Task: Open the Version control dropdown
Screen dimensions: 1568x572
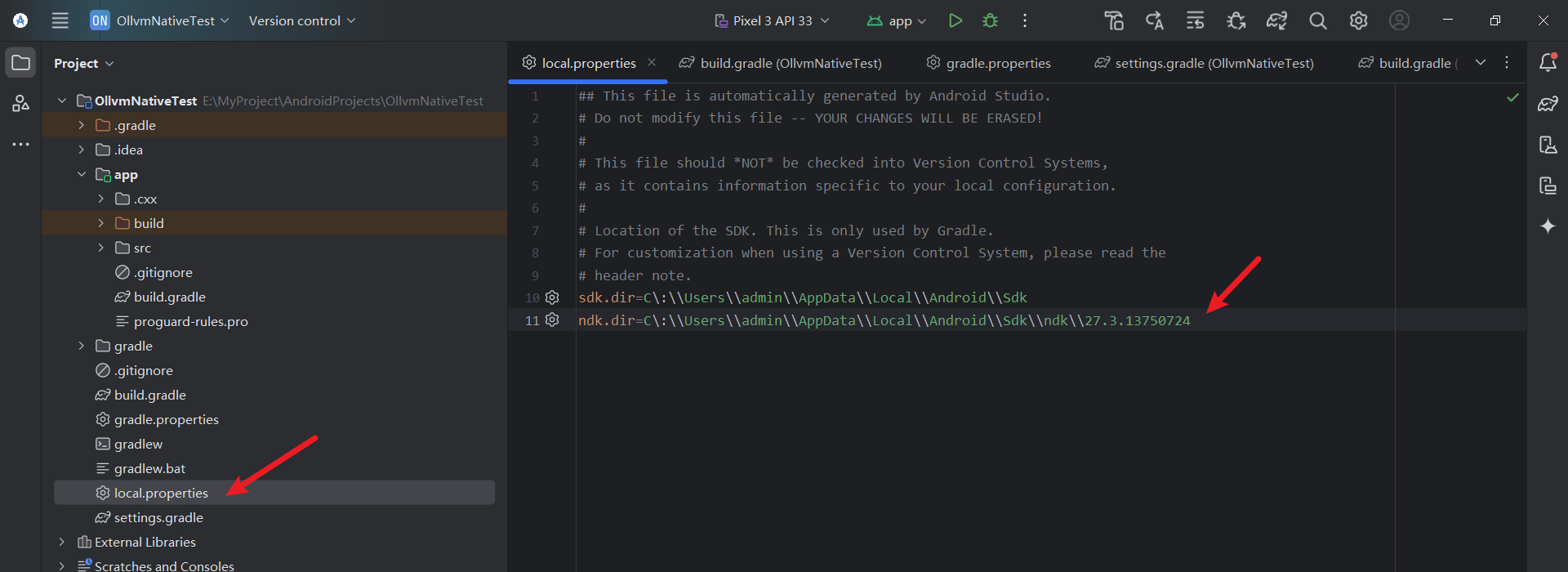Action: tap(301, 20)
